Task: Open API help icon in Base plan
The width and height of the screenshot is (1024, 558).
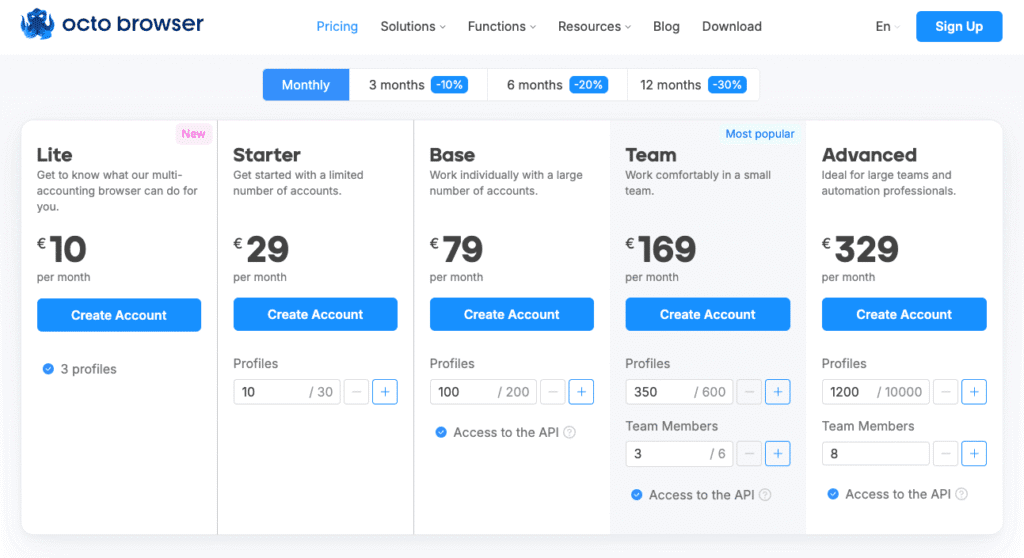Action: (x=569, y=432)
